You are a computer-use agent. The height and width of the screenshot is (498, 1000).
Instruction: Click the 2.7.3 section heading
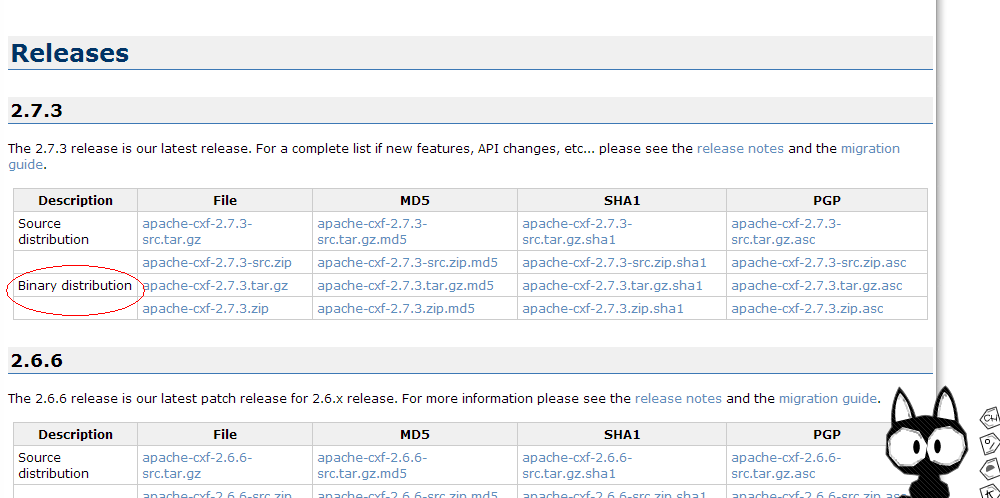pyautogui.click(x=36, y=110)
